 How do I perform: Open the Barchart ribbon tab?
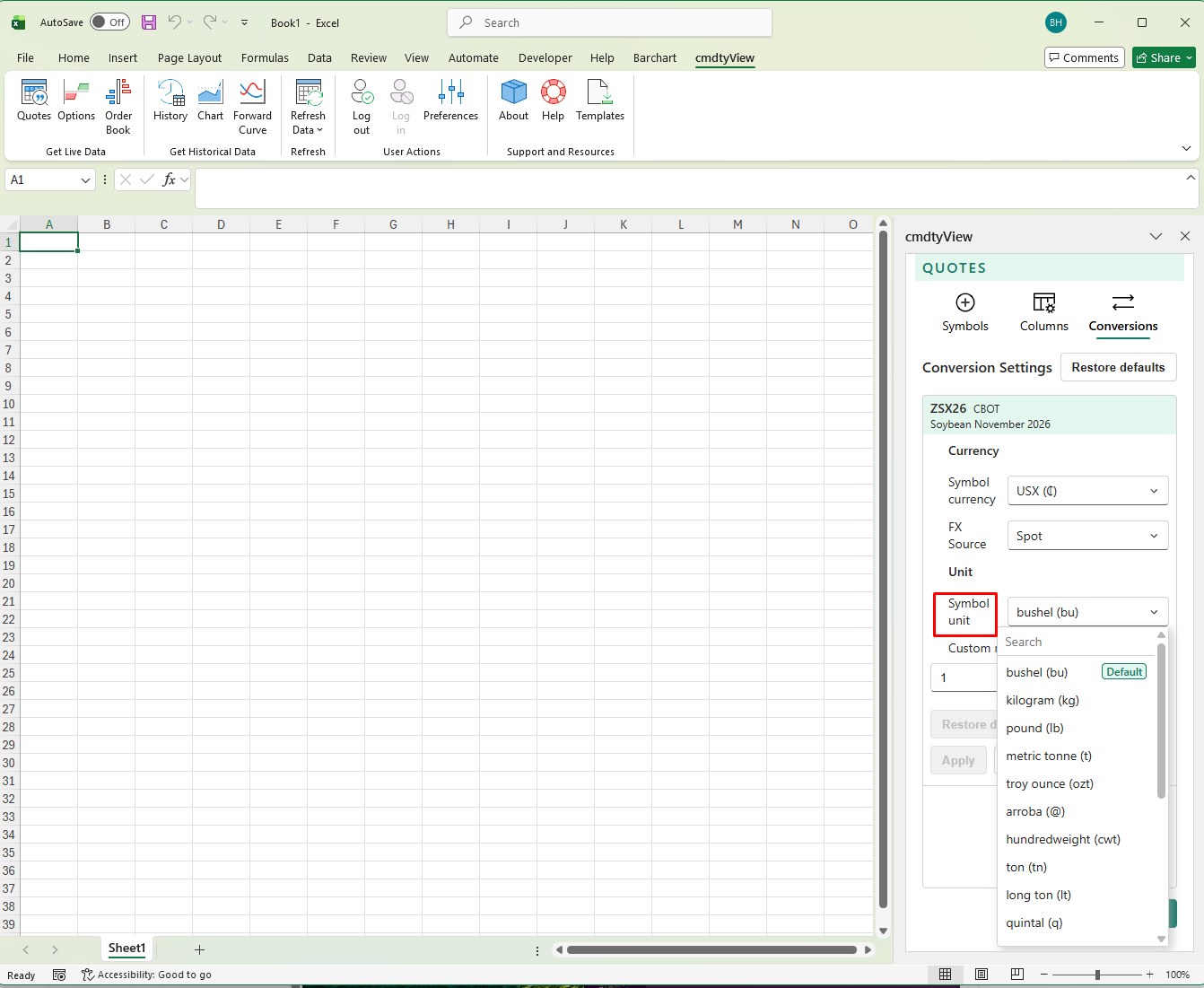[654, 57]
